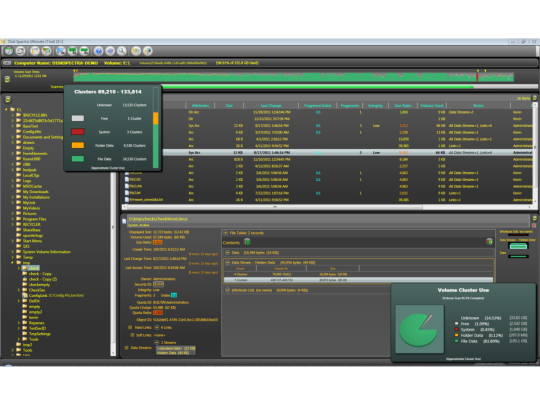540x405 pixels.
Task: Click the green pie chart in Volume Cluster Use
Action: tap(418, 330)
